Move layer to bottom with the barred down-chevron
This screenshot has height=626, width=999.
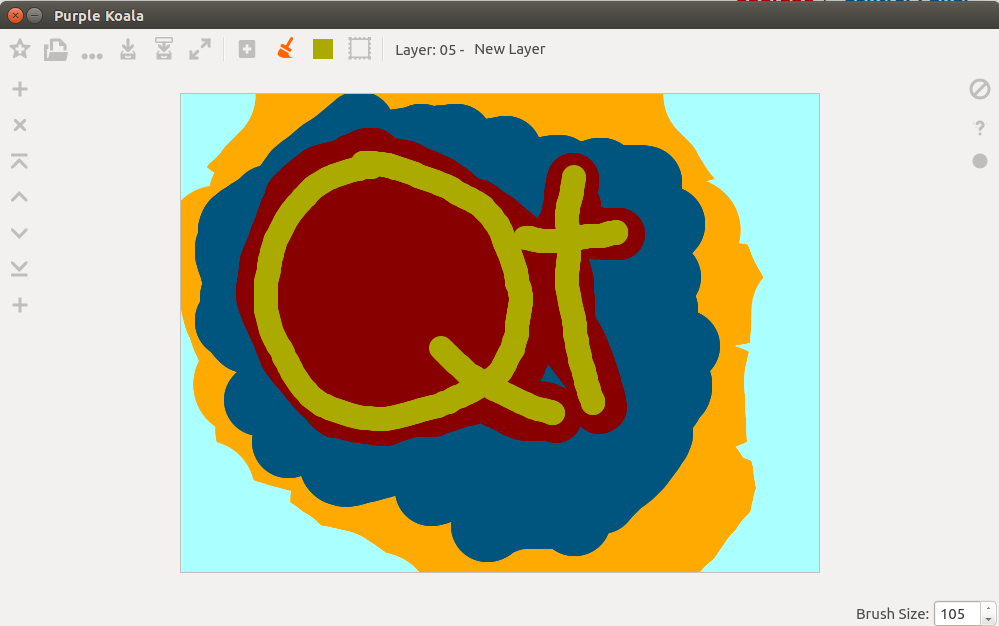(x=19, y=269)
